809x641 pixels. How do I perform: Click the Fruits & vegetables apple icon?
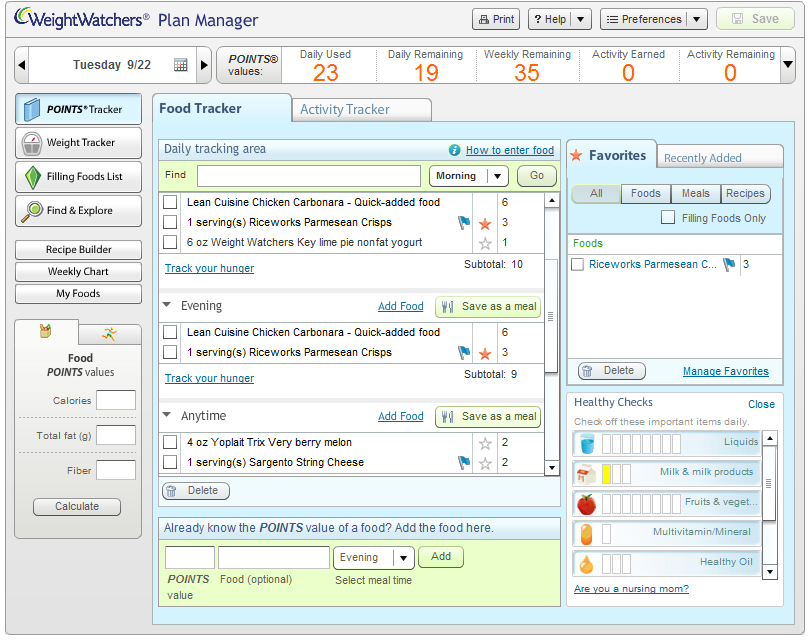[586, 504]
